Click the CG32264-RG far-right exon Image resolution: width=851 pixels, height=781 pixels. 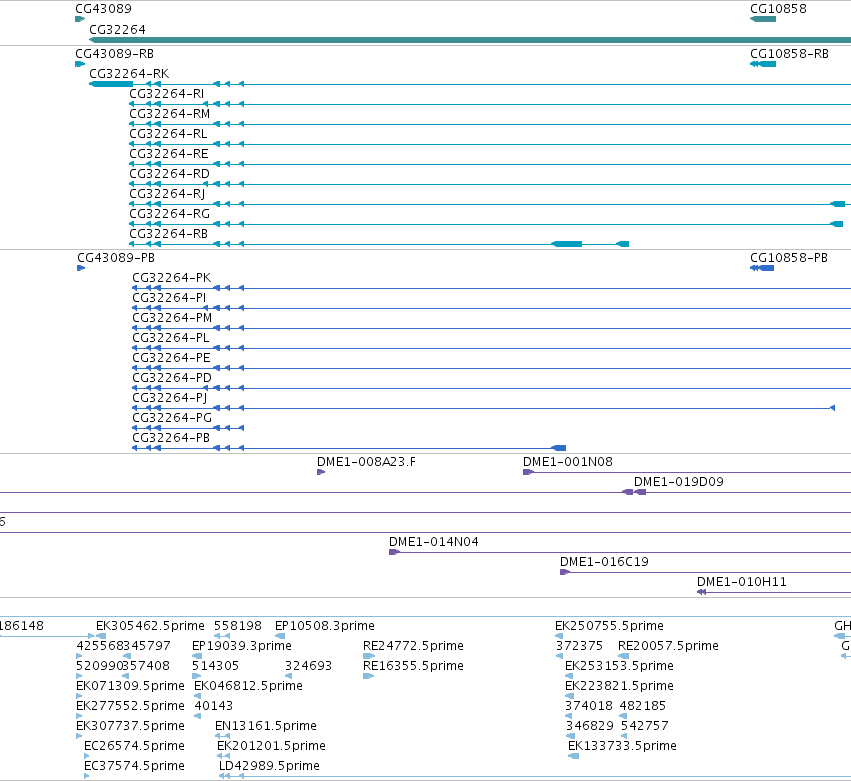836,224
